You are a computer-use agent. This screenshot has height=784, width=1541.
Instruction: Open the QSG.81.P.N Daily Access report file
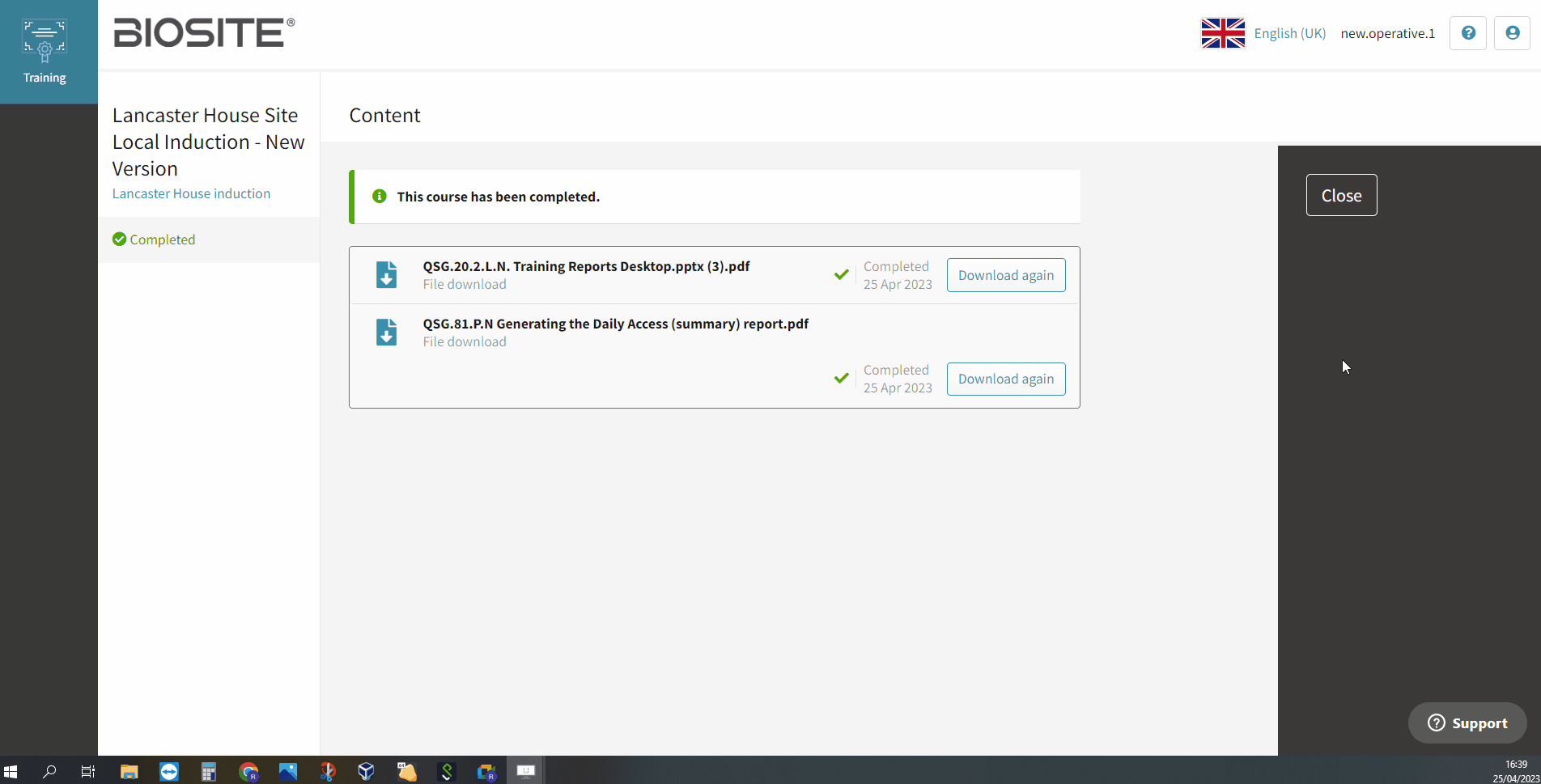(615, 324)
